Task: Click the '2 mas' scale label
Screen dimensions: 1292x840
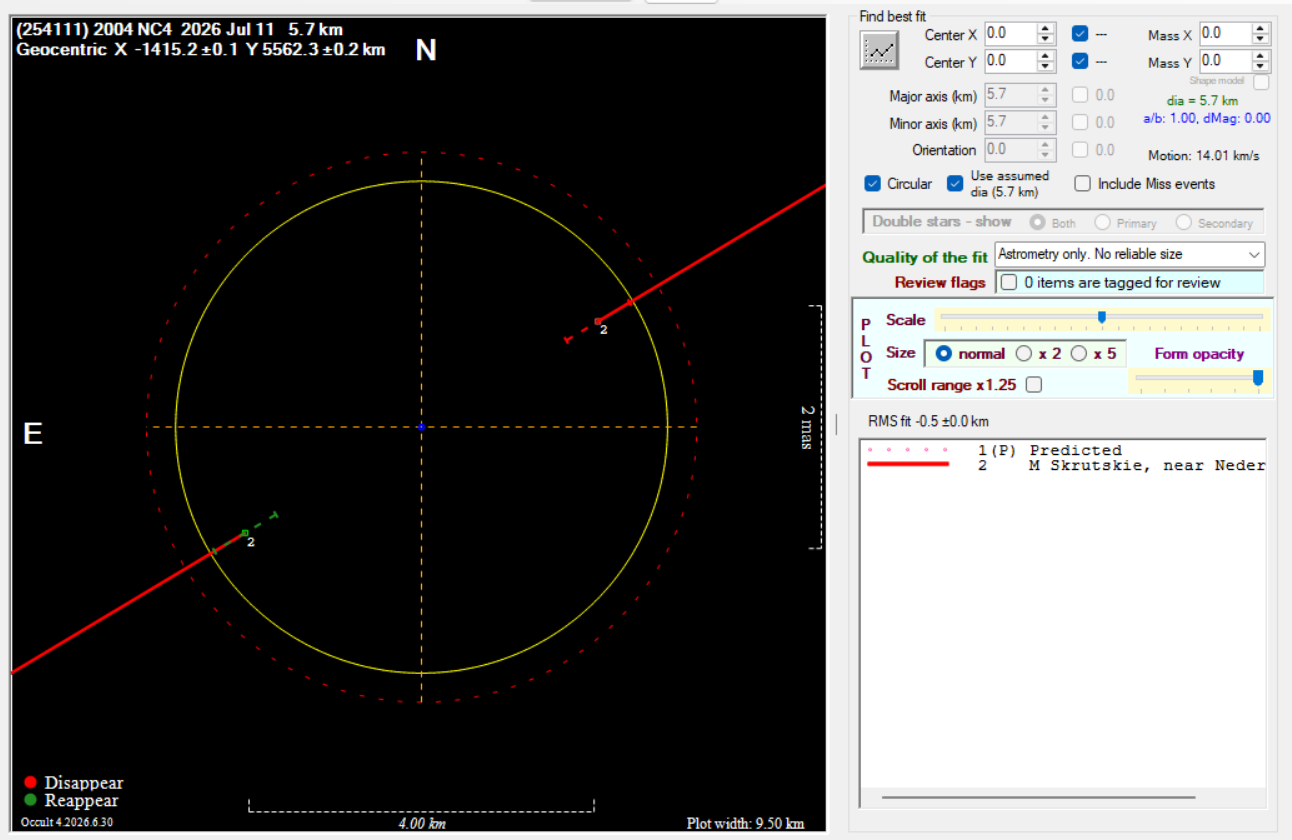Action: tap(806, 427)
